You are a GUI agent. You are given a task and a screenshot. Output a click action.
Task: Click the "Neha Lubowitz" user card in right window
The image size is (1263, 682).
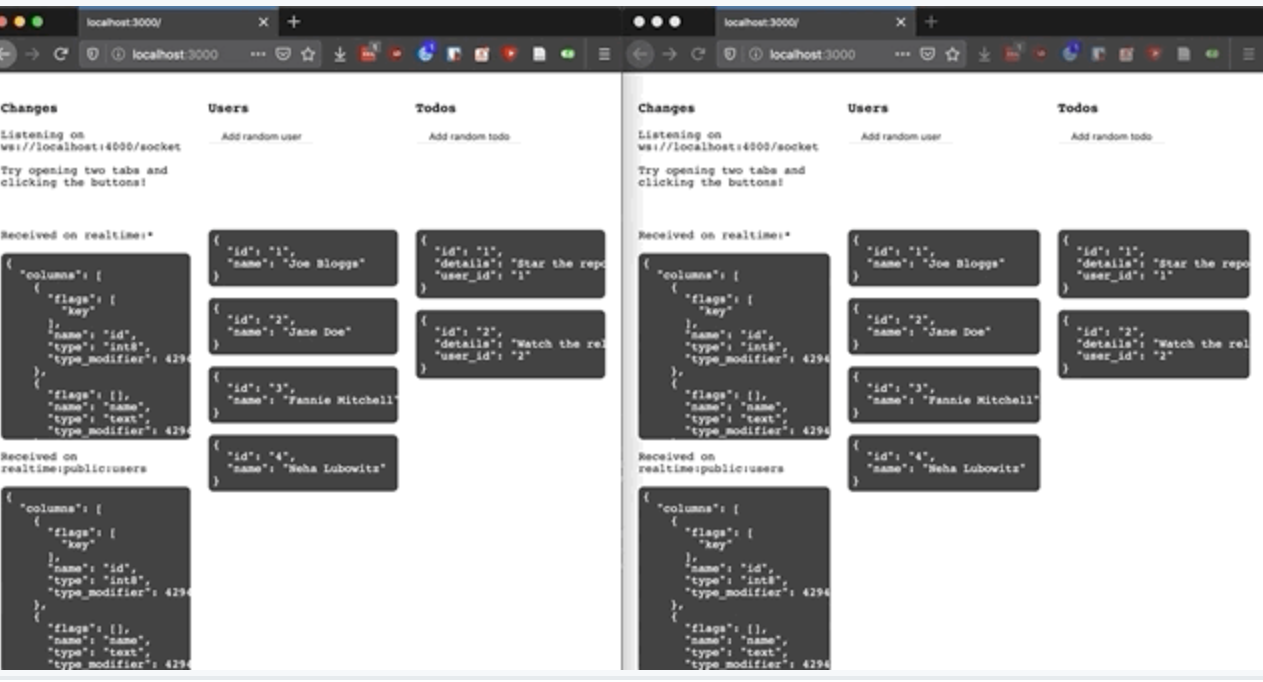point(943,463)
